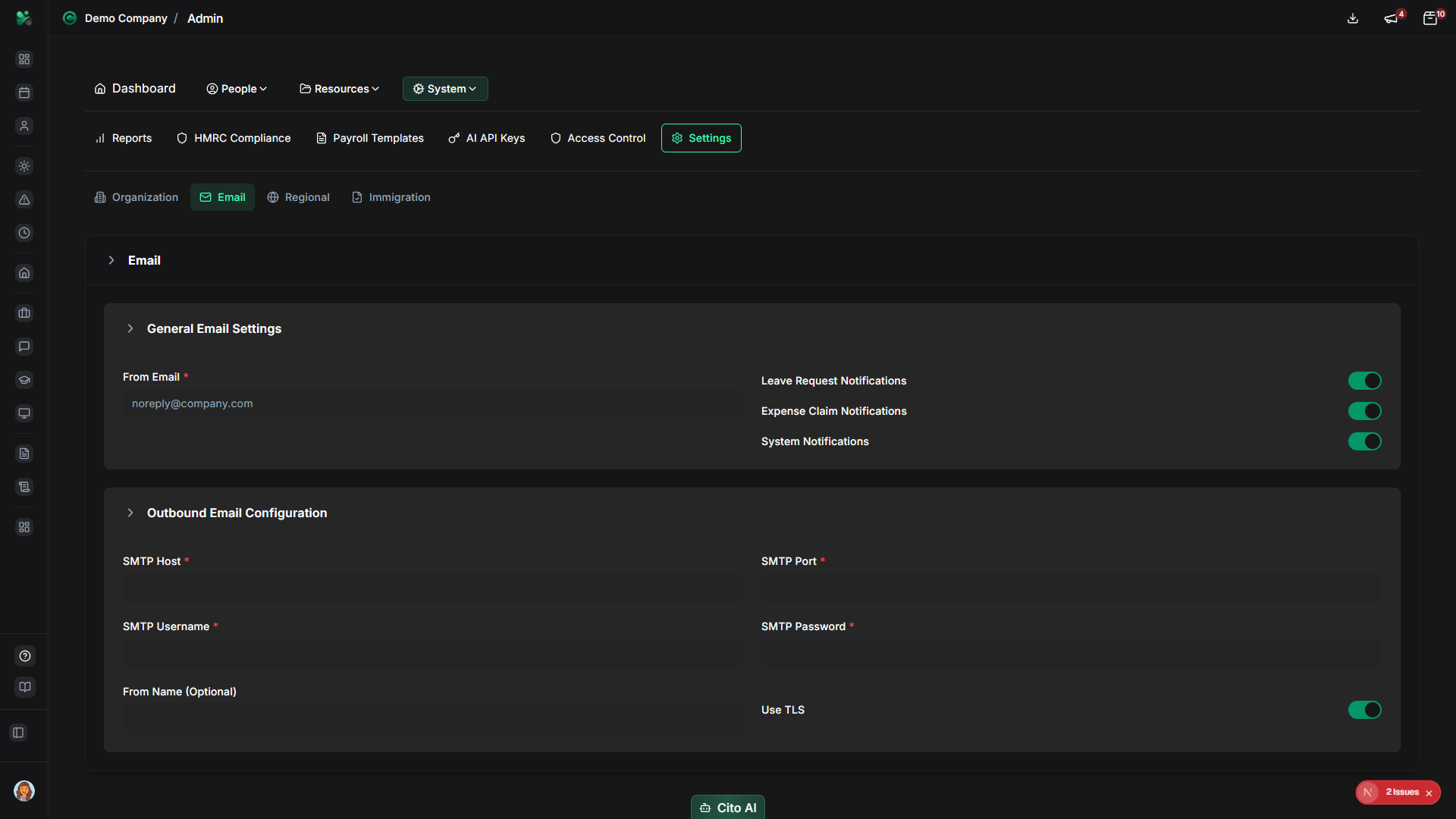Open the book documentation sidebar icon
The image size is (1456, 819).
(x=24, y=687)
